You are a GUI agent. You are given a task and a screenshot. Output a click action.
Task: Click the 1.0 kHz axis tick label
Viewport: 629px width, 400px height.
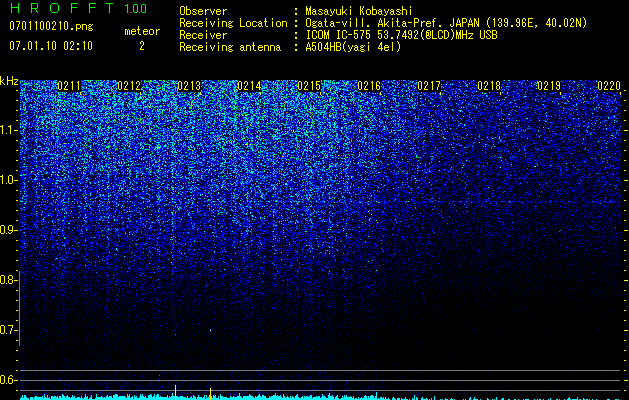point(9,181)
